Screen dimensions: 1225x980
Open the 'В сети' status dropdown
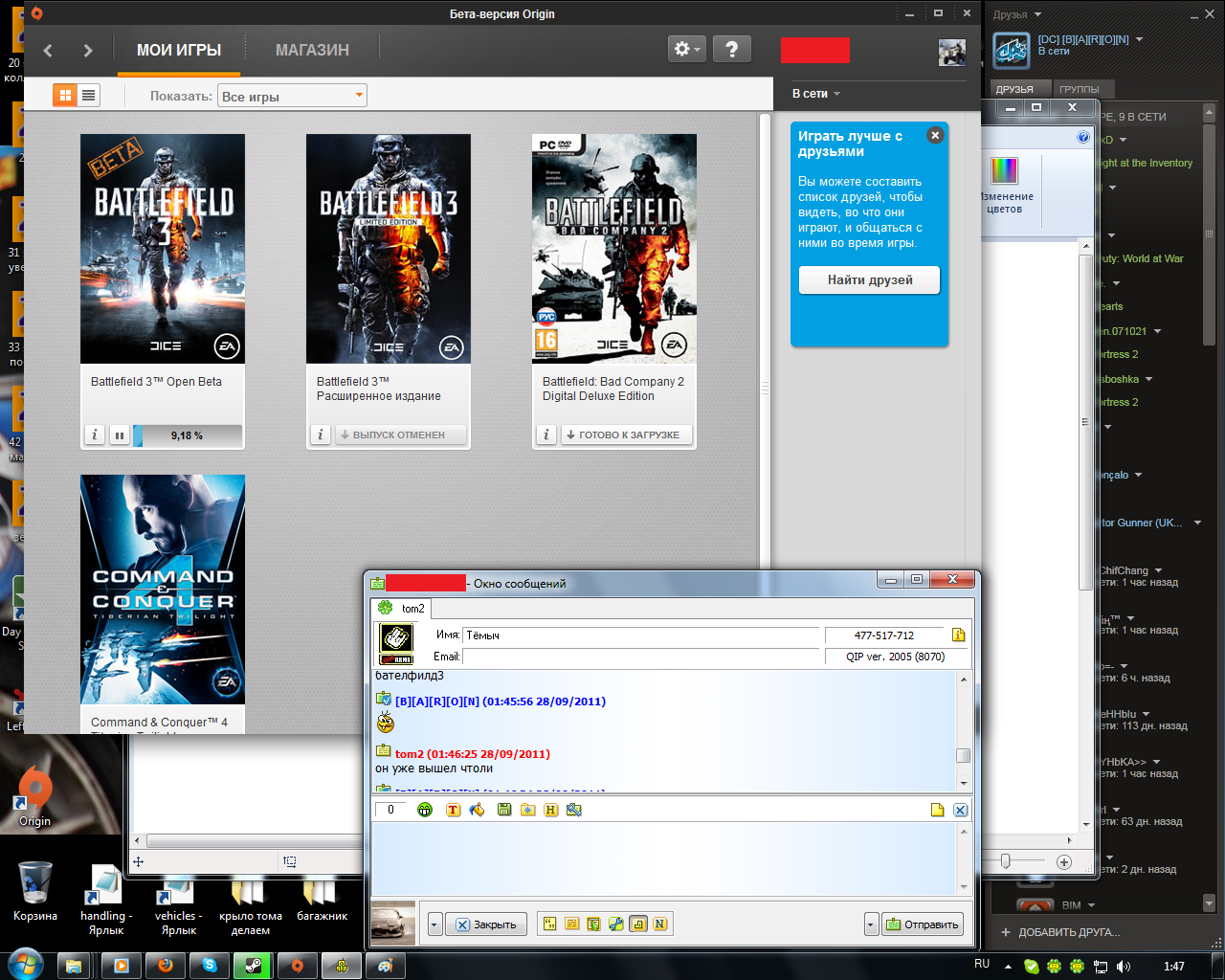816,94
